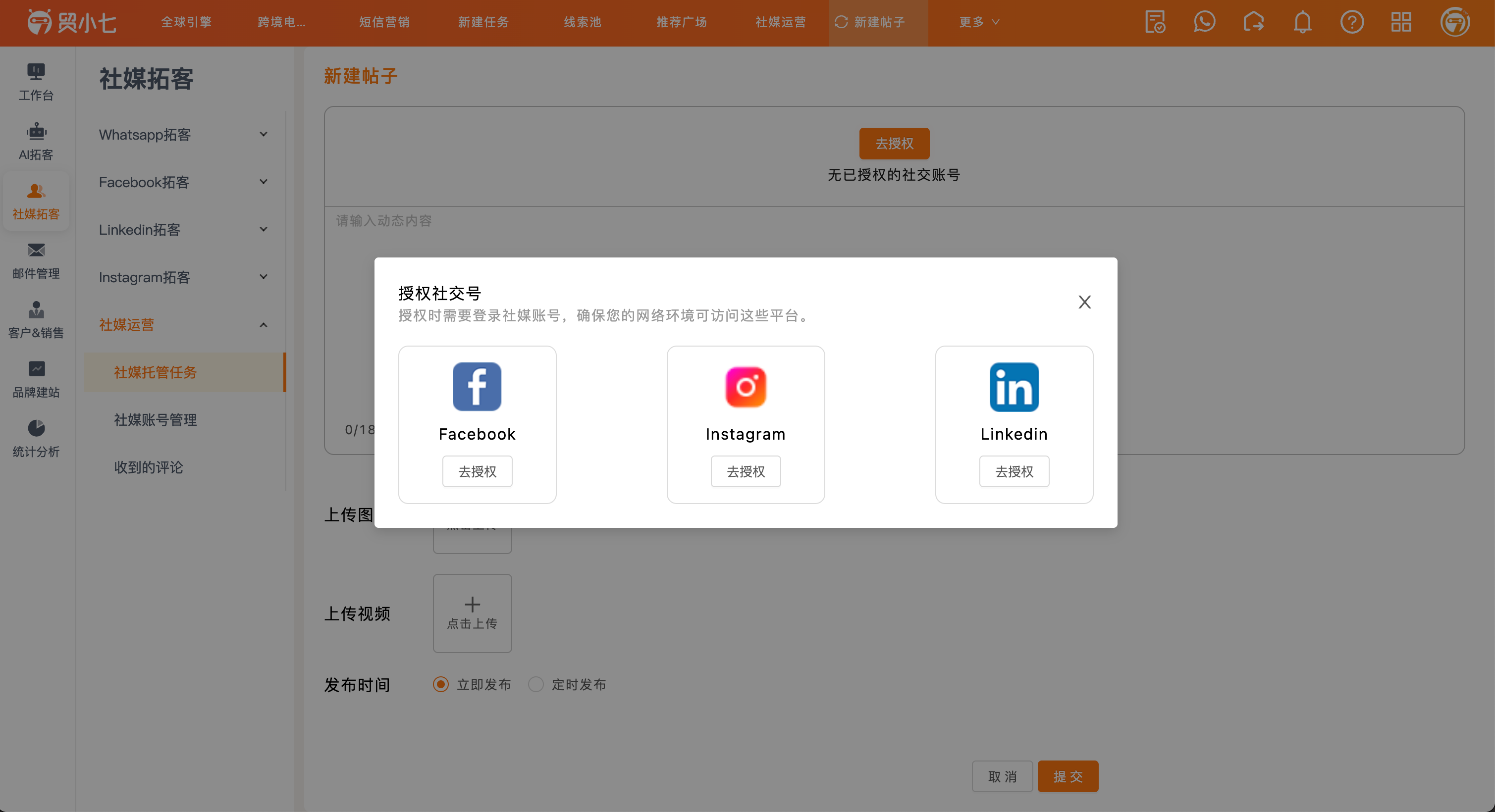The height and width of the screenshot is (812, 1495).
Task: Open 客户&销售 sidebar icon
Action: 36,310
